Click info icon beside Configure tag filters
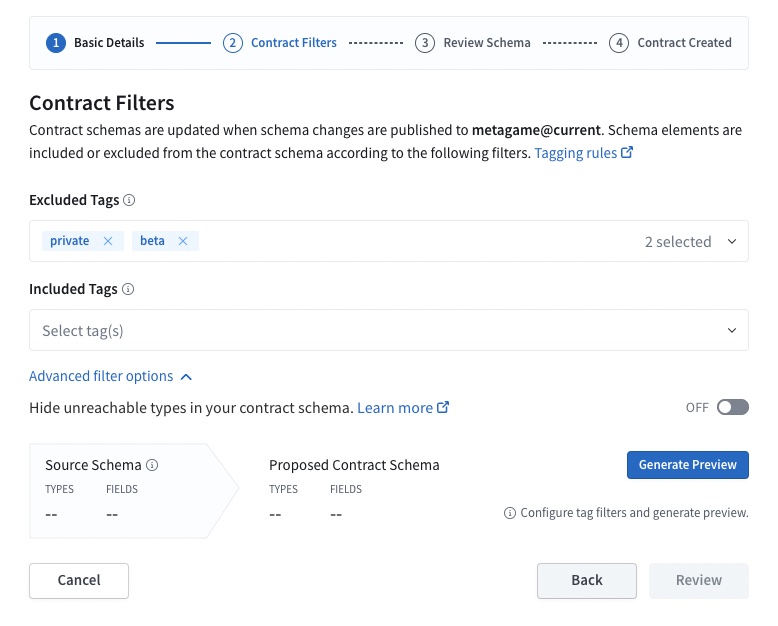The image size is (778, 626). [510, 513]
